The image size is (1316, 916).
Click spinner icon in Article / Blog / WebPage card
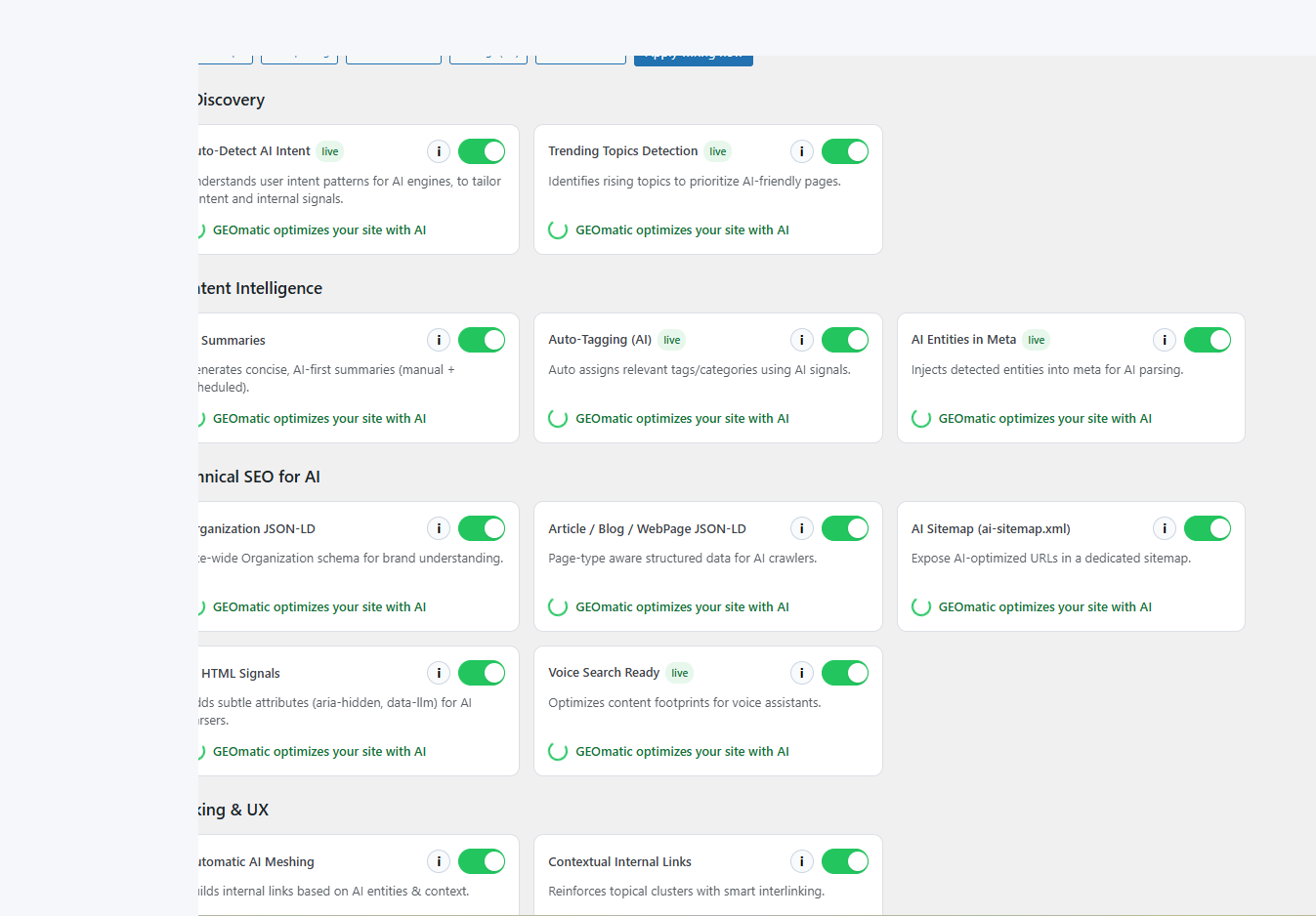pos(558,607)
